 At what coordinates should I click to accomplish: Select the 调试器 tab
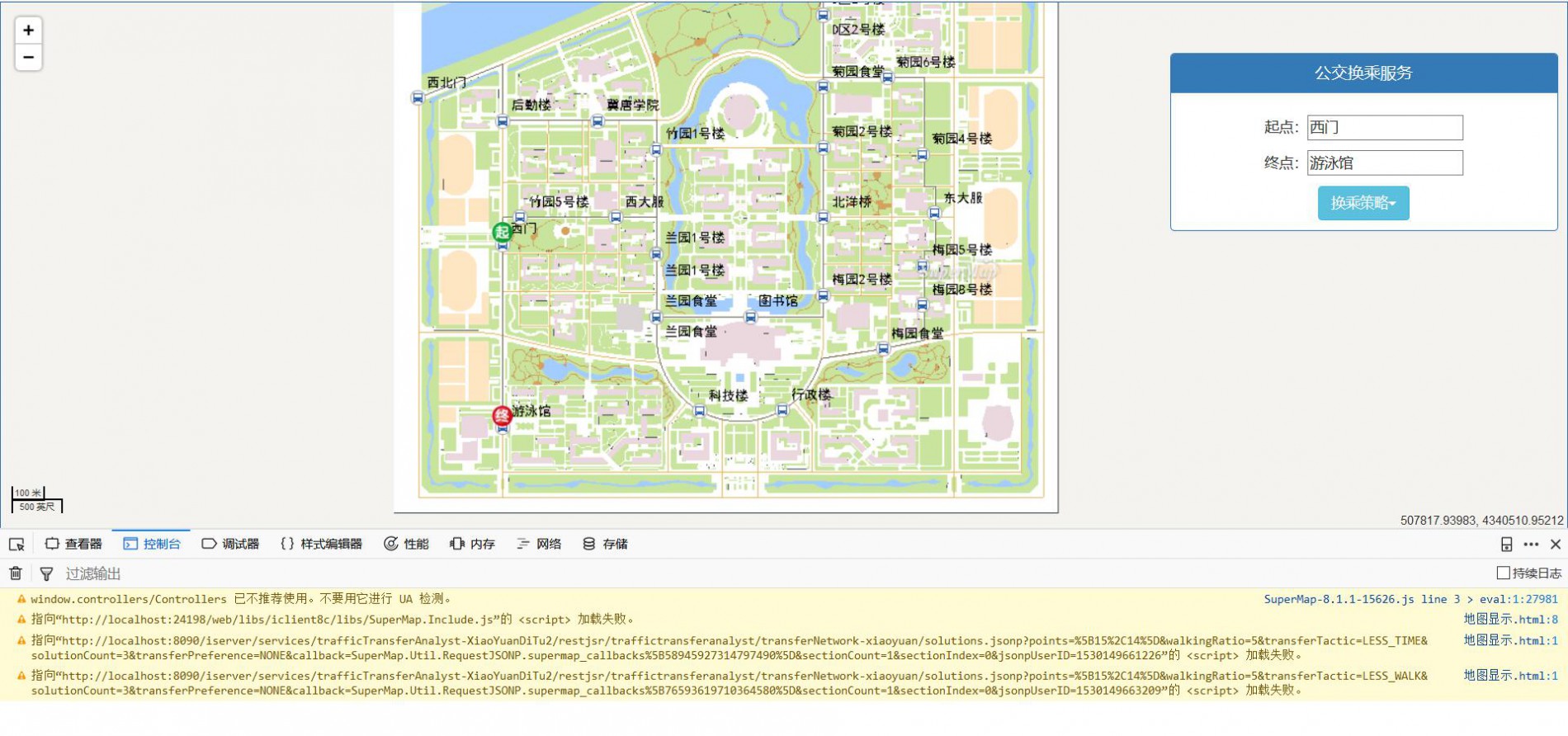tap(231, 545)
